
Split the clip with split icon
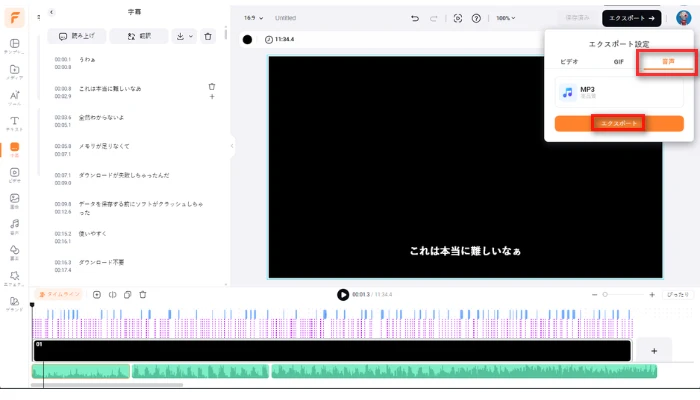tap(112, 295)
